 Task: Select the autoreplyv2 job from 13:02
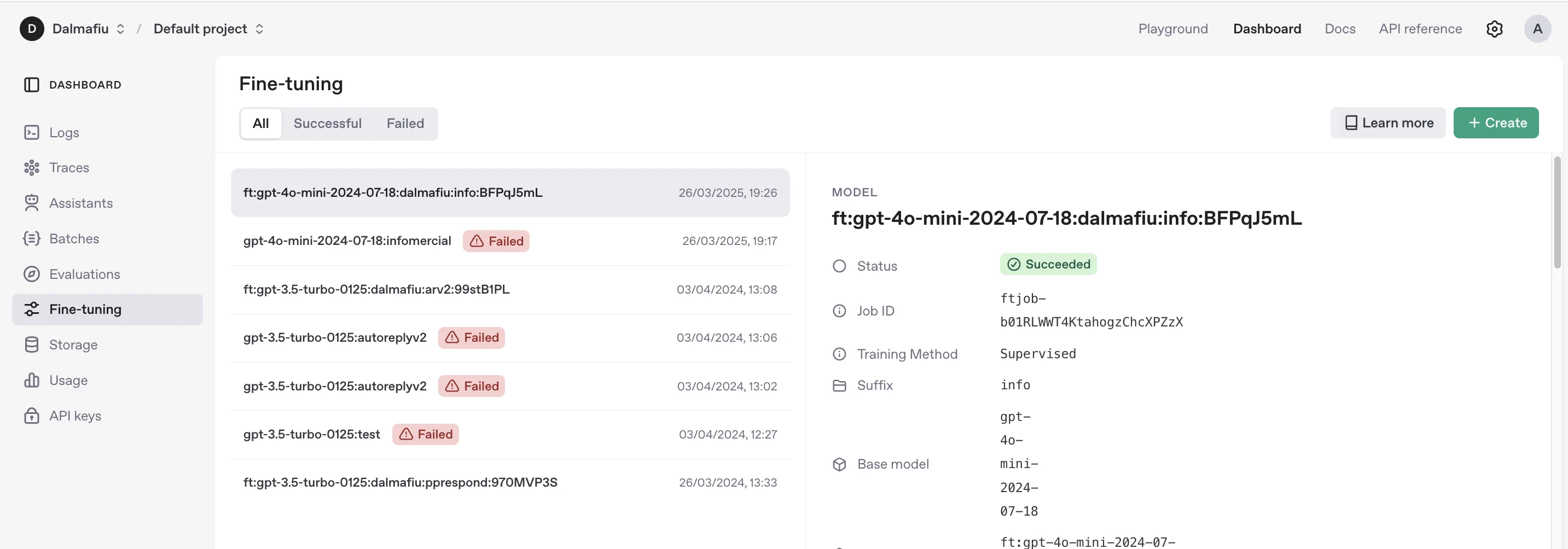pyautogui.click(x=510, y=387)
